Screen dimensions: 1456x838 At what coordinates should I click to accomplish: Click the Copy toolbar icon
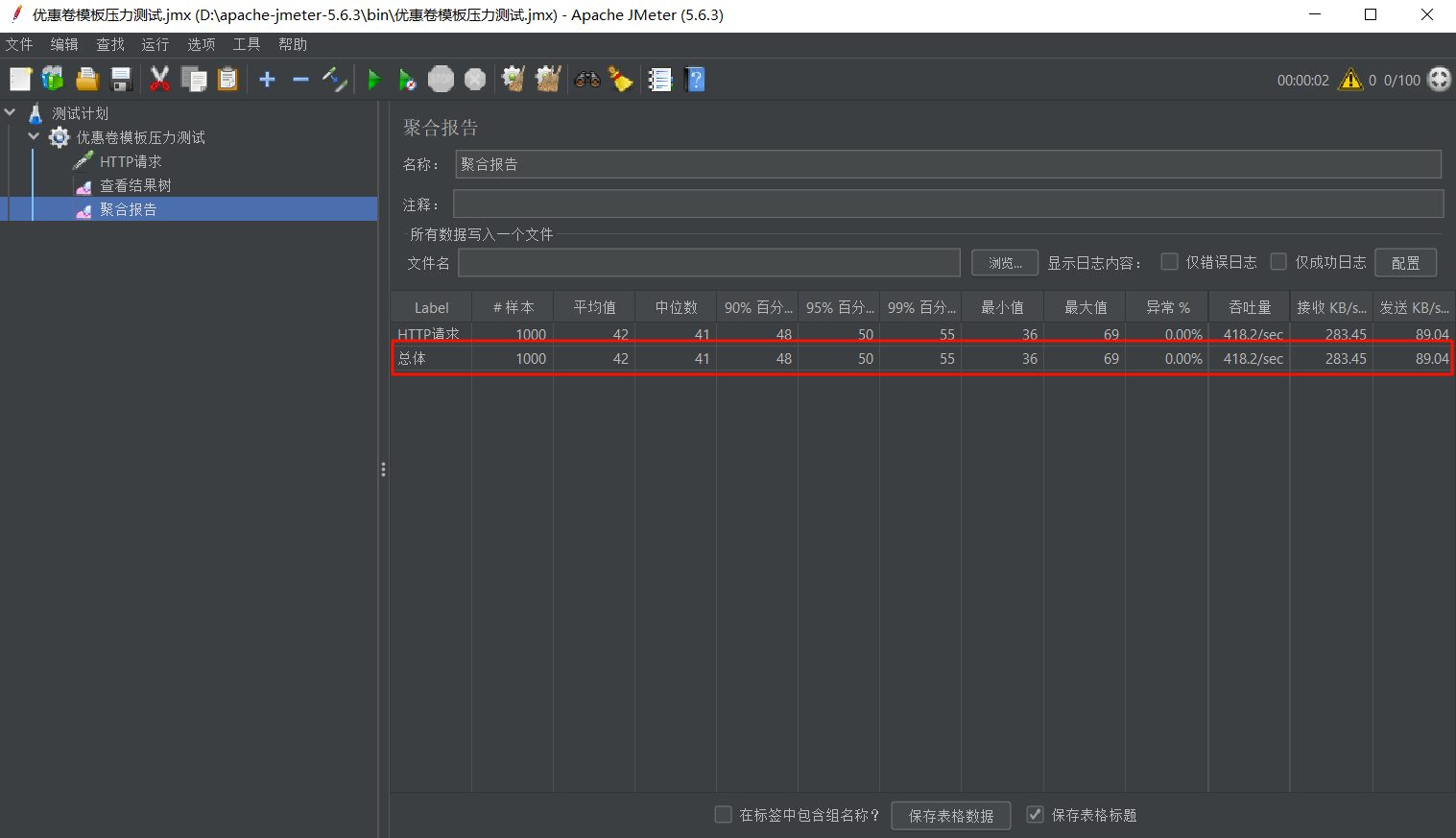click(x=194, y=80)
